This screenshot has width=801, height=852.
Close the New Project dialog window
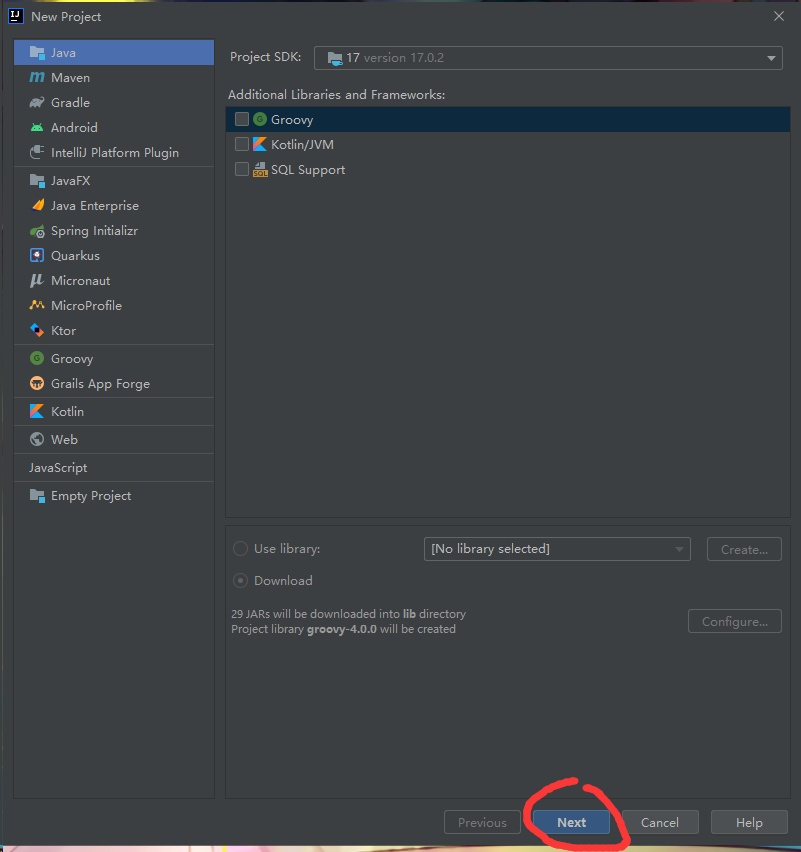click(779, 16)
